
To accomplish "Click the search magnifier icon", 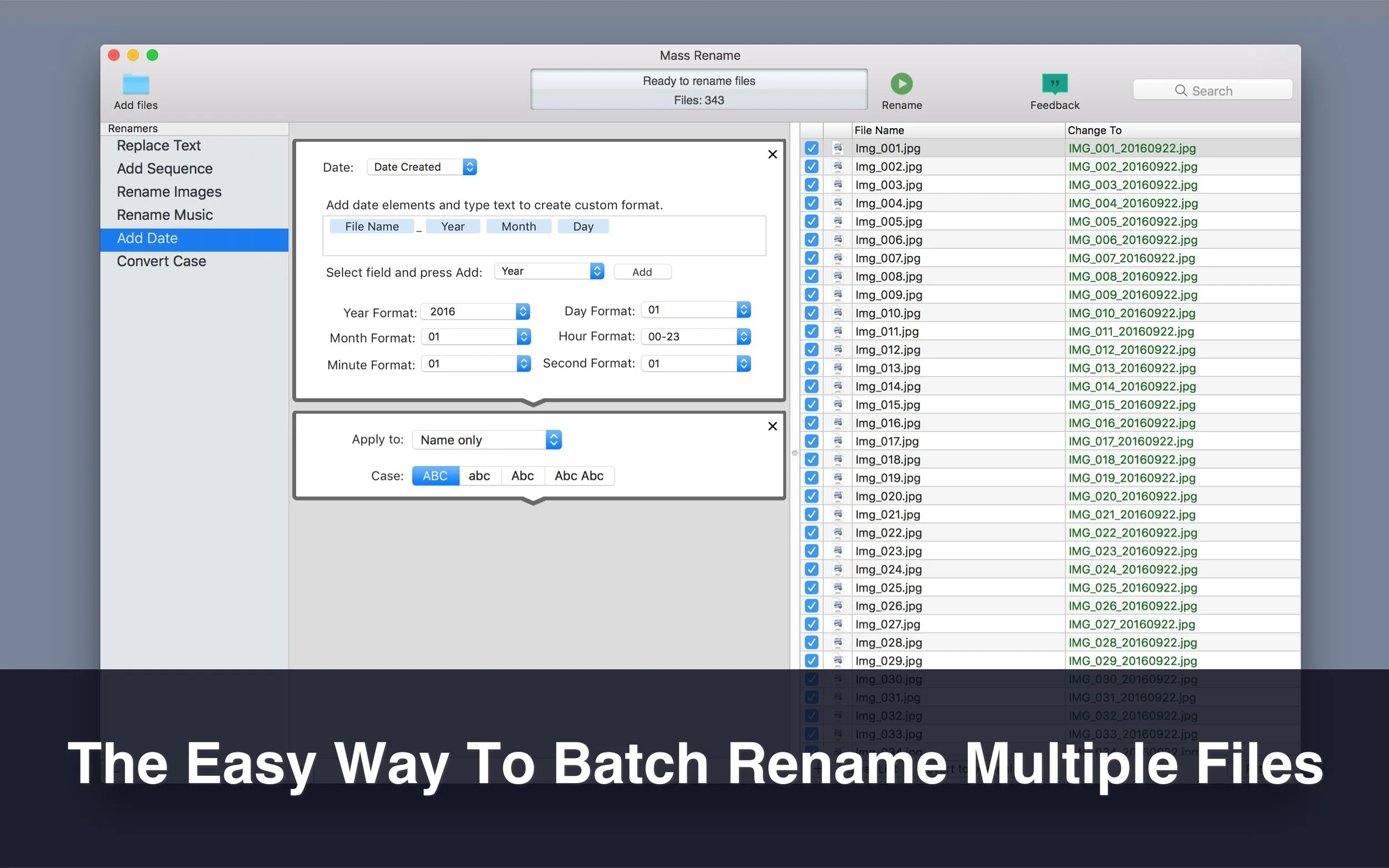I will click(1181, 91).
